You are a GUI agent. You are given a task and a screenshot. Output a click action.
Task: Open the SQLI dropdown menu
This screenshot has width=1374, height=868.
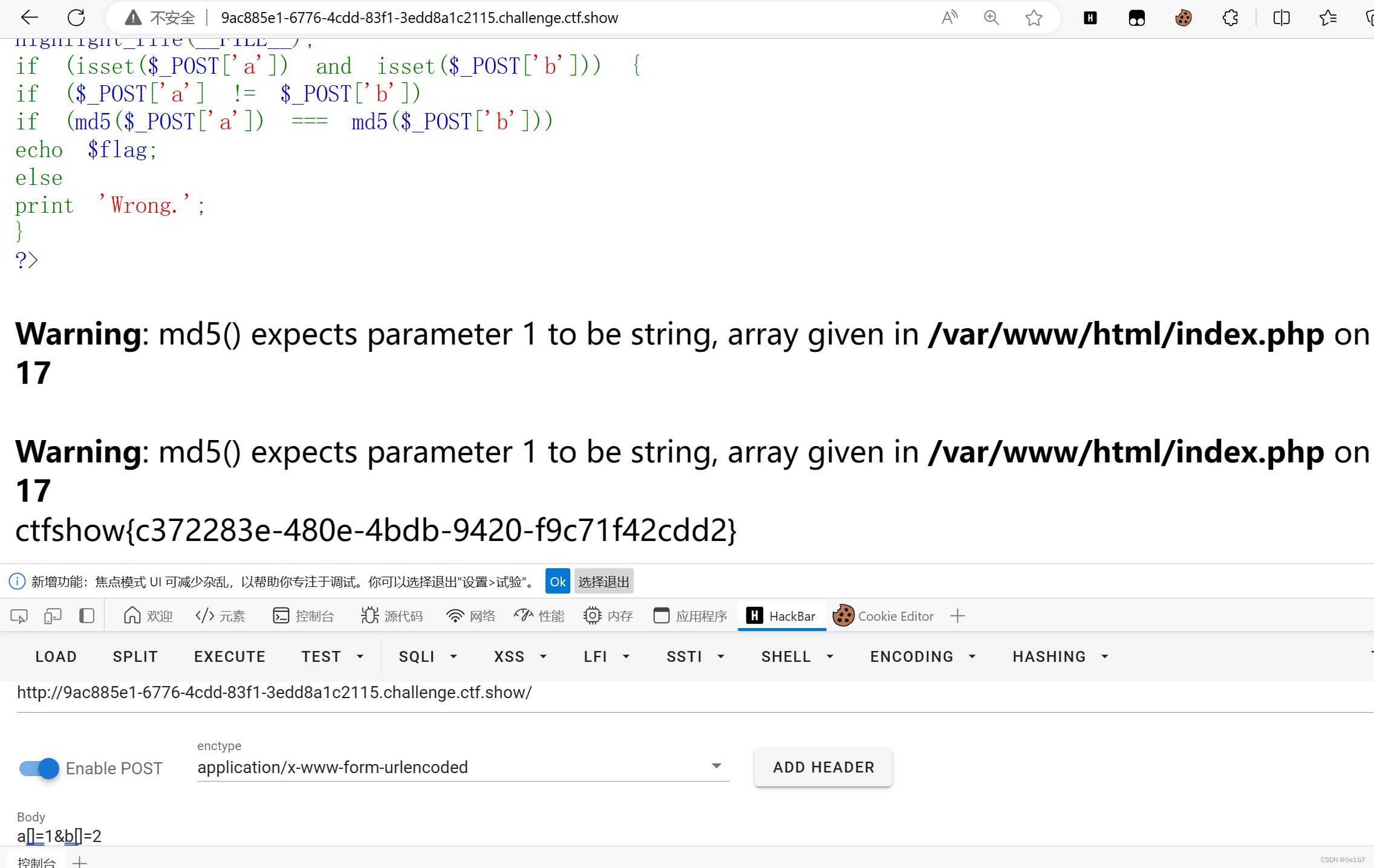pos(428,656)
